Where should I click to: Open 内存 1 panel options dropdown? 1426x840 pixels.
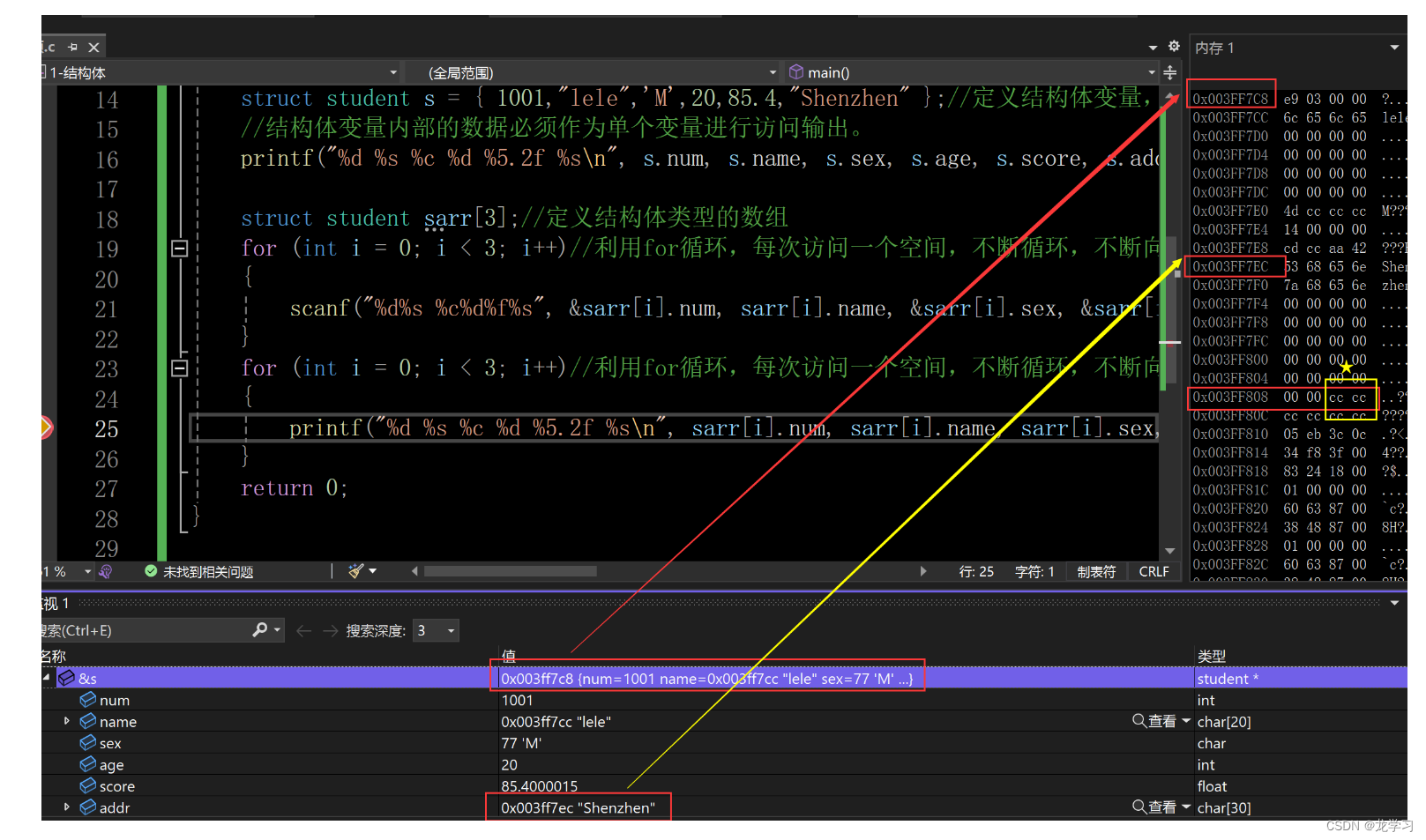[x=1394, y=48]
